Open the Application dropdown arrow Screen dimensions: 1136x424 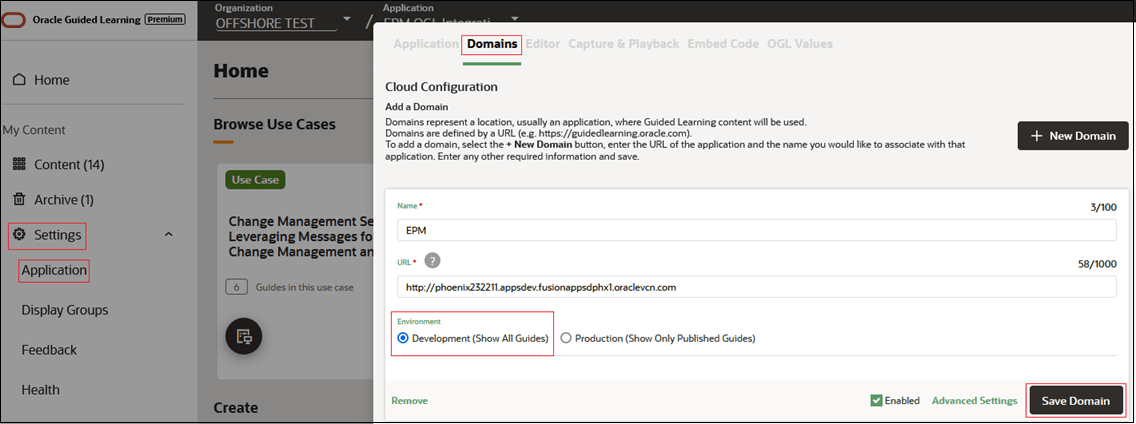click(x=515, y=18)
